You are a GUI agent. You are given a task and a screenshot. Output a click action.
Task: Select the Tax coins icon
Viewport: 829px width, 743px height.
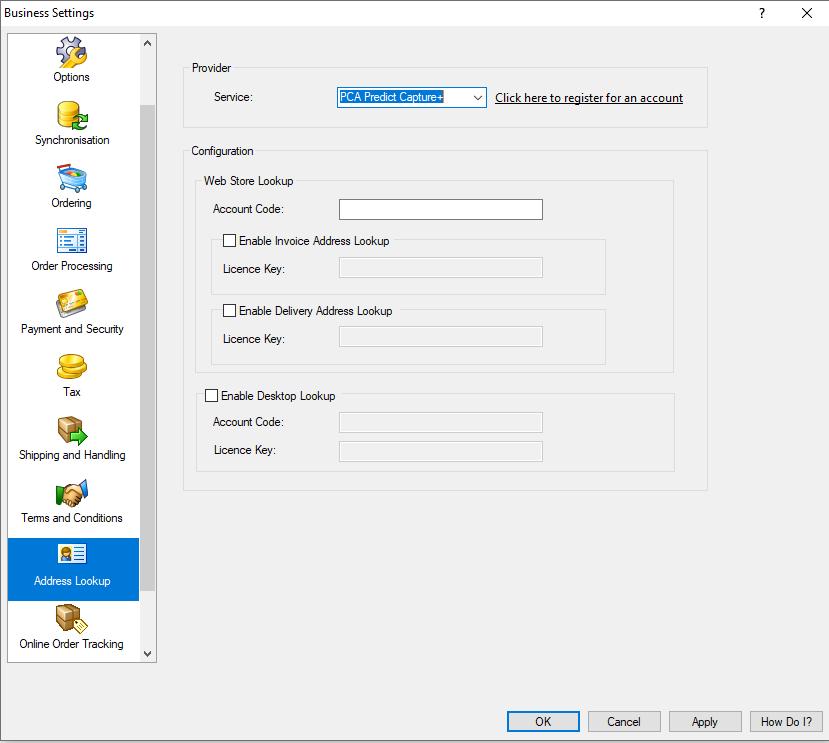pyautogui.click(x=72, y=367)
